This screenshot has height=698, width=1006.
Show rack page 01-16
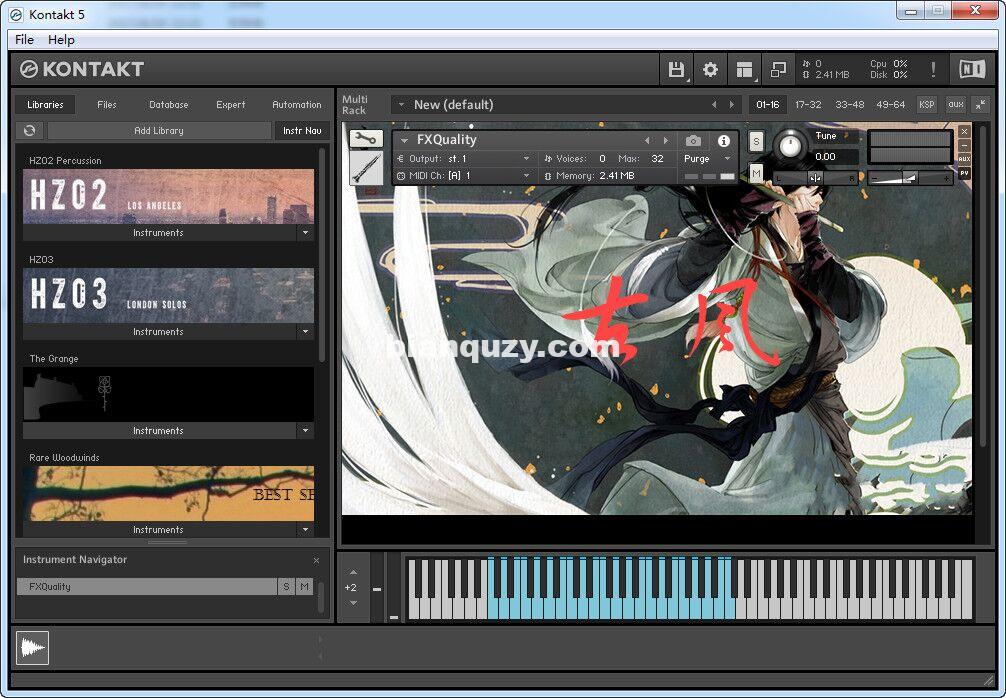(x=767, y=105)
